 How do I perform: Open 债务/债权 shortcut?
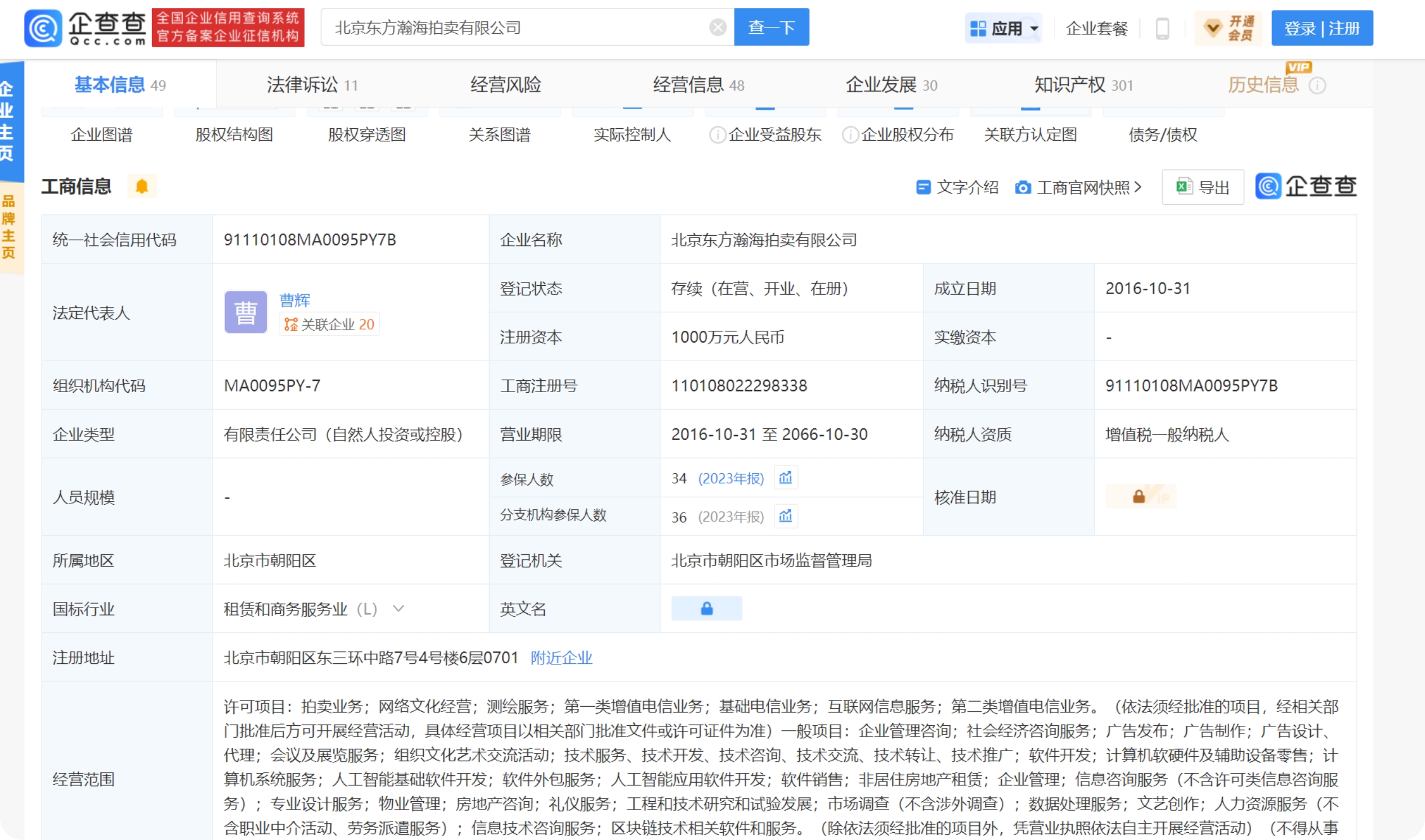(x=1163, y=134)
